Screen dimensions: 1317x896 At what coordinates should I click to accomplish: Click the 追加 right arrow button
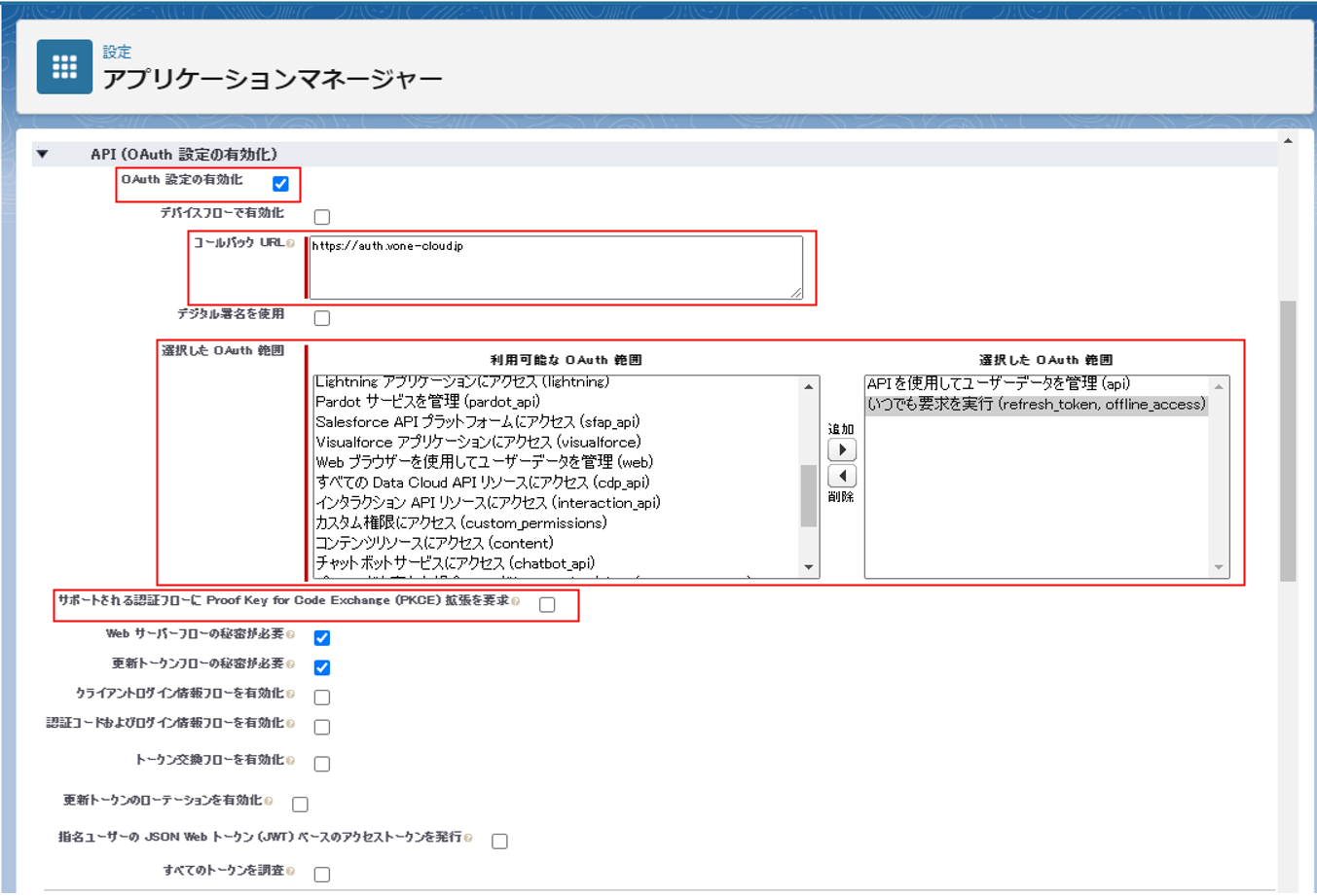tap(841, 449)
